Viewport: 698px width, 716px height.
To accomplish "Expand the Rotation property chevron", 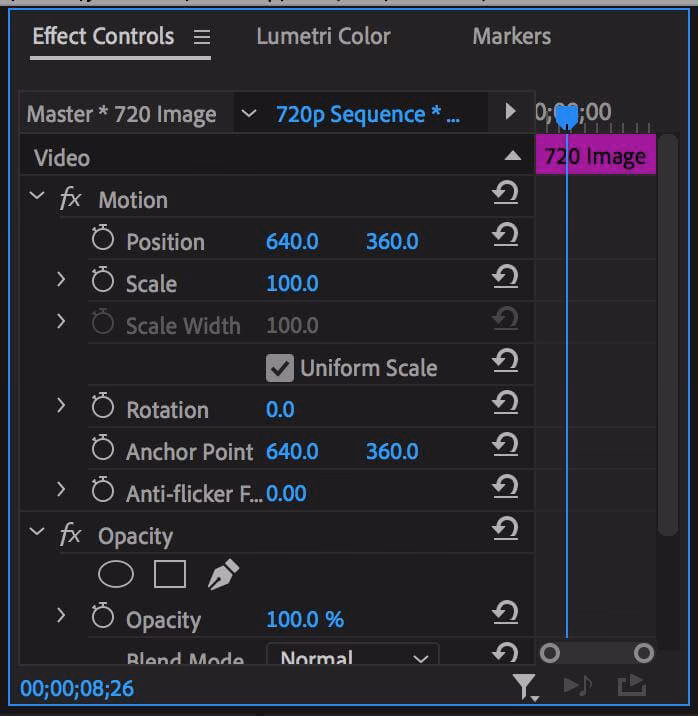I will [x=61, y=407].
